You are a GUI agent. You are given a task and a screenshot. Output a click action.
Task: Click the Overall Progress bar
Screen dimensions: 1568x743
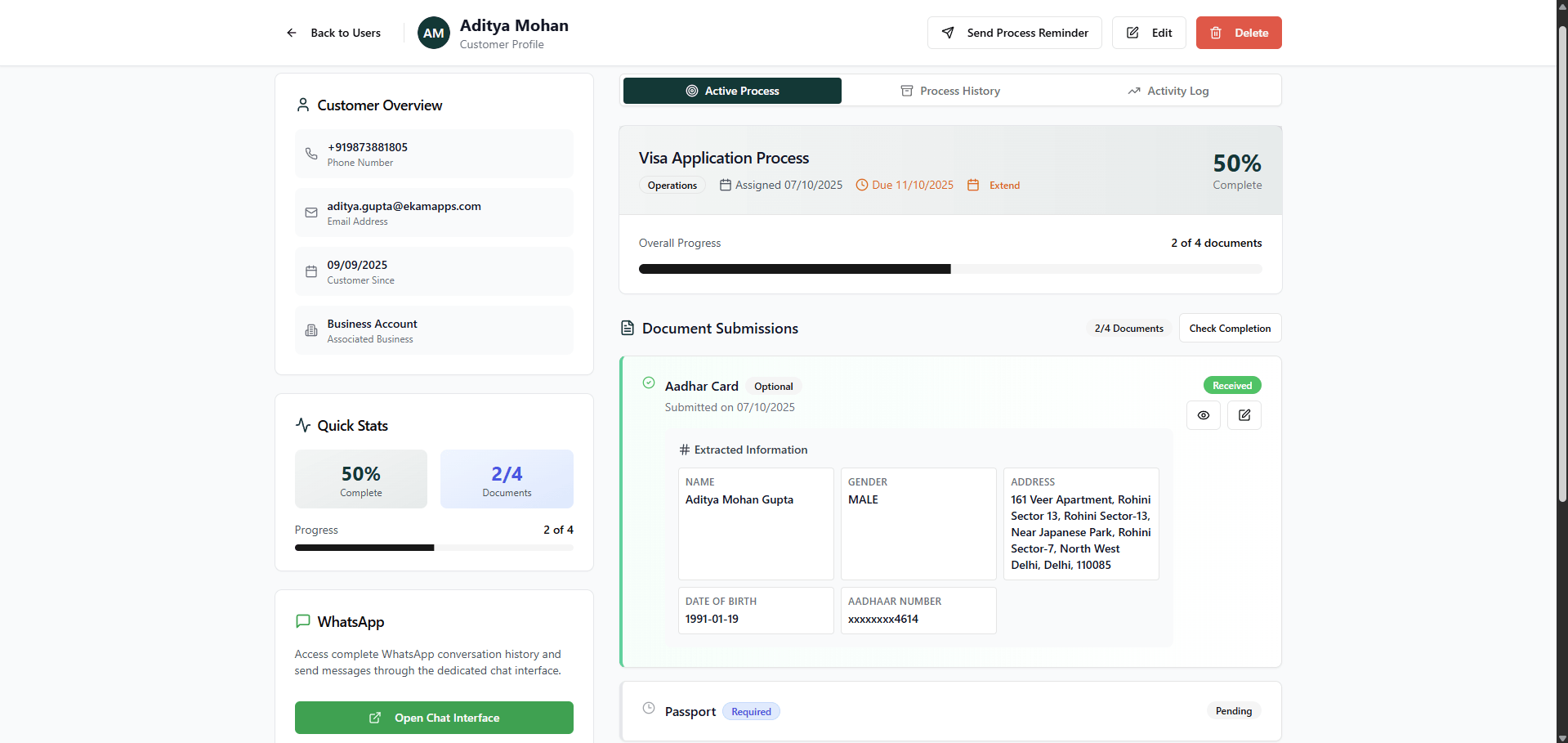click(x=949, y=269)
